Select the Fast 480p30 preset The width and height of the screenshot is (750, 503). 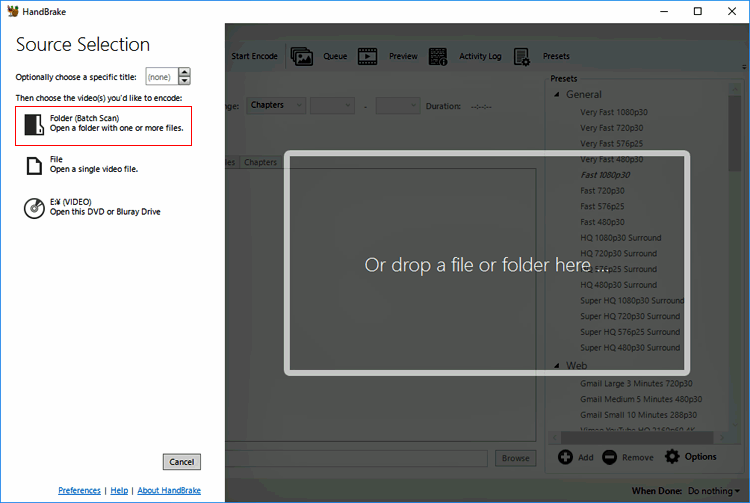tap(603, 222)
